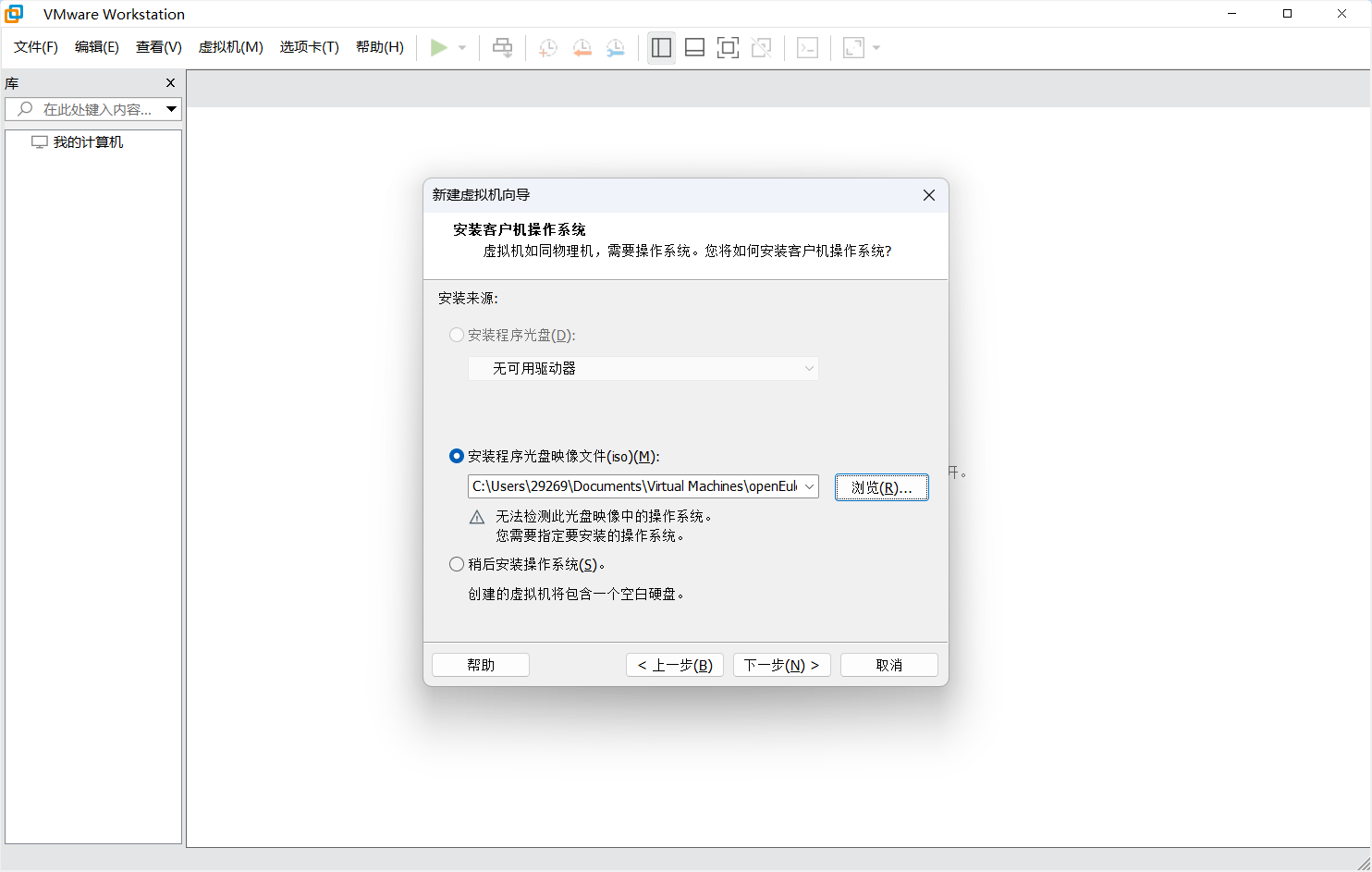Click the Unity mode toolbar icon
This screenshot has width=1372, height=872.
pyautogui.click(x=761, y=48)
